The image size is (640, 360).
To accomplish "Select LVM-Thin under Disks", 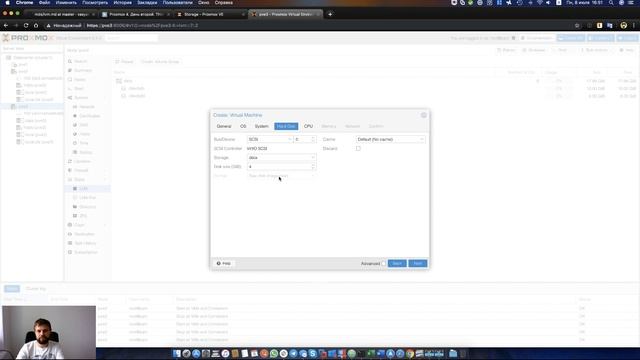I will tap(87, 198).
